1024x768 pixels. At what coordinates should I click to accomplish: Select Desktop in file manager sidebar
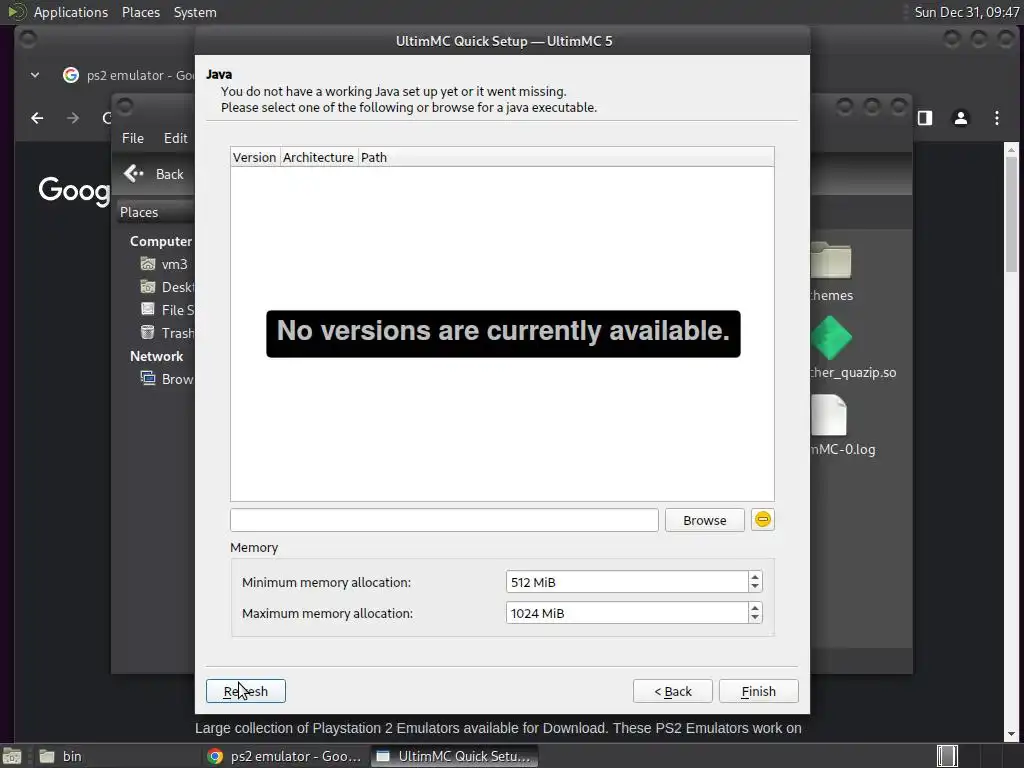click(x=167, y=287)
